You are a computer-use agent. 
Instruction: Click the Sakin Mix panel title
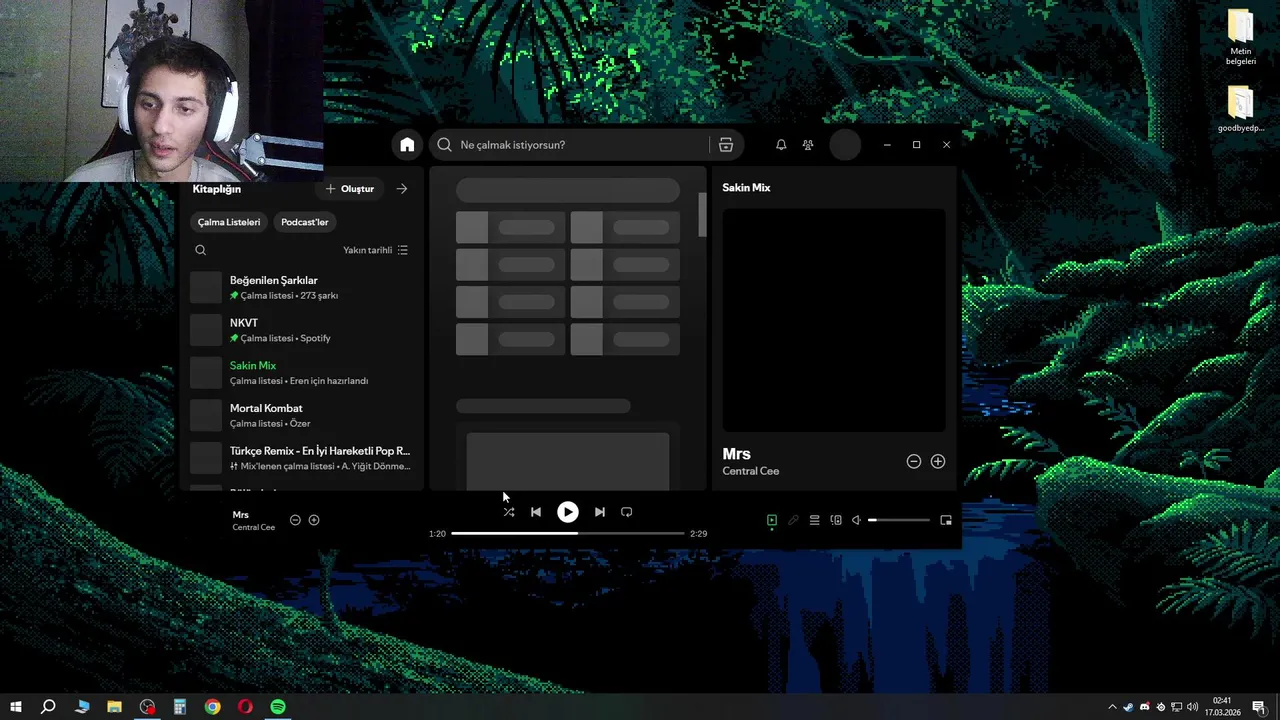pyautogui.click(x=746, y=188)
